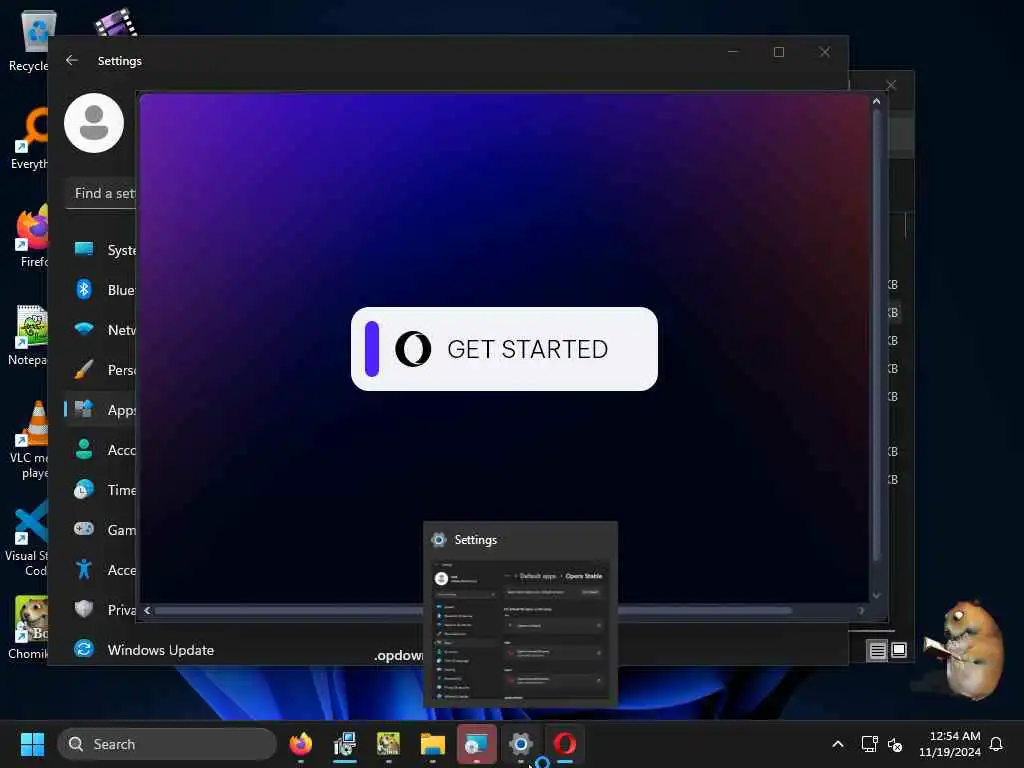The height and width of the screenshot is (768, 1024).
Task: Open the Recycle Bin desktop icon
Action: [x=30, y=41]
